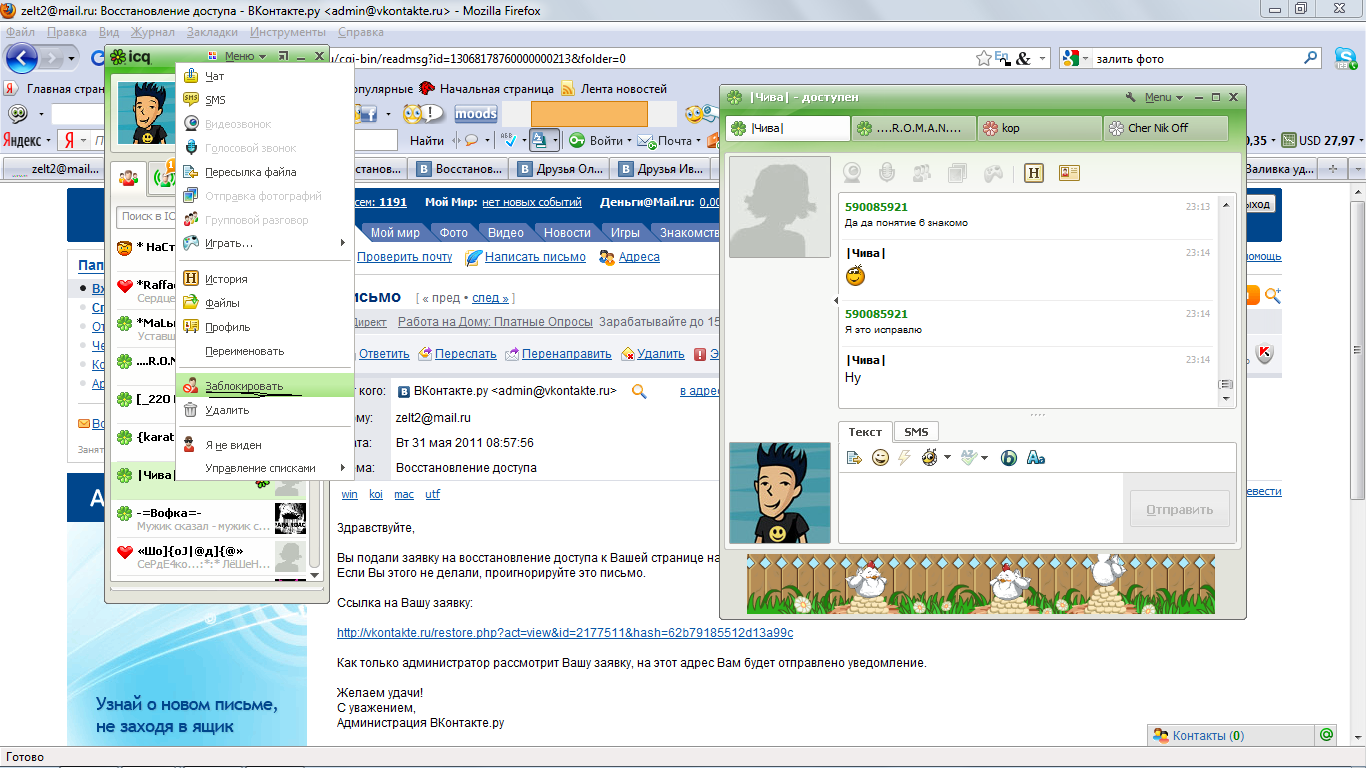The width and height of the screenshot is (1366, 768).
Task: Click the green @ icon in bottom status bar
Action: (x=1326, y=735)
